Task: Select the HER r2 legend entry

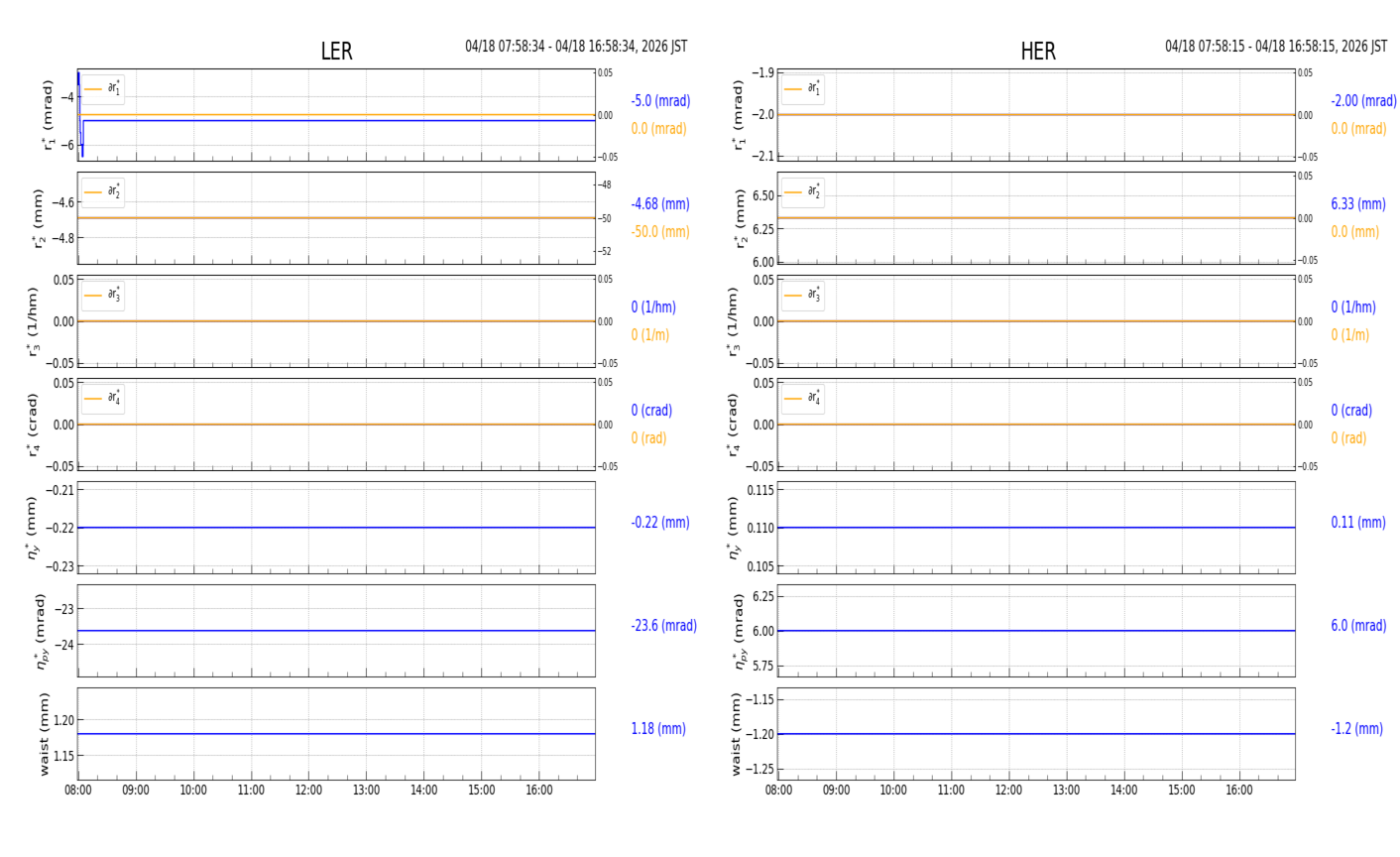Action: [802, 191]
